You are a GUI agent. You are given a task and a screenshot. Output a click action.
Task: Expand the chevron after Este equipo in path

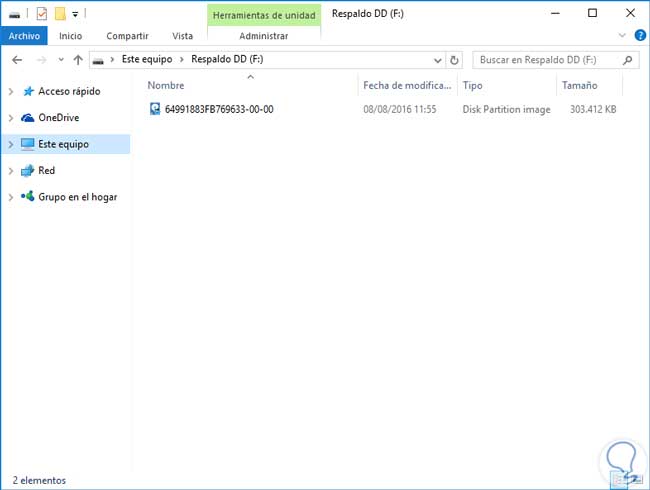182,60
